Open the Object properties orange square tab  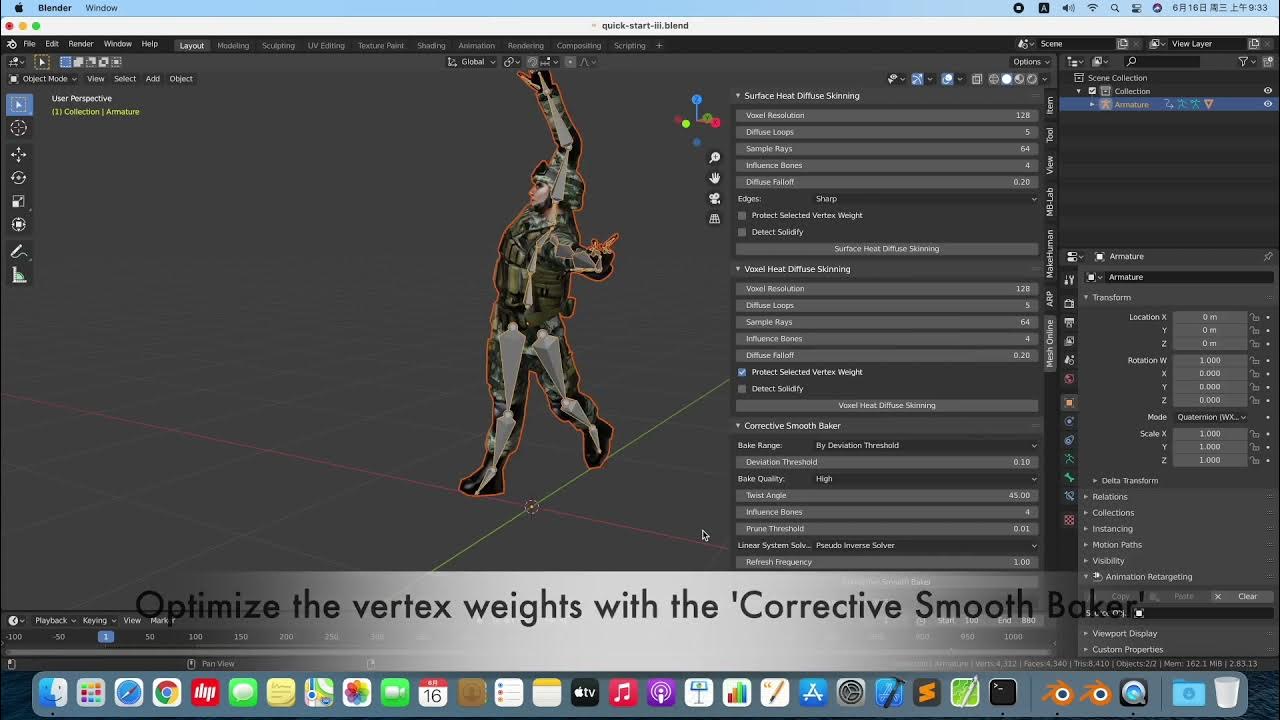pyautogui.click(x=1069, y=402)
